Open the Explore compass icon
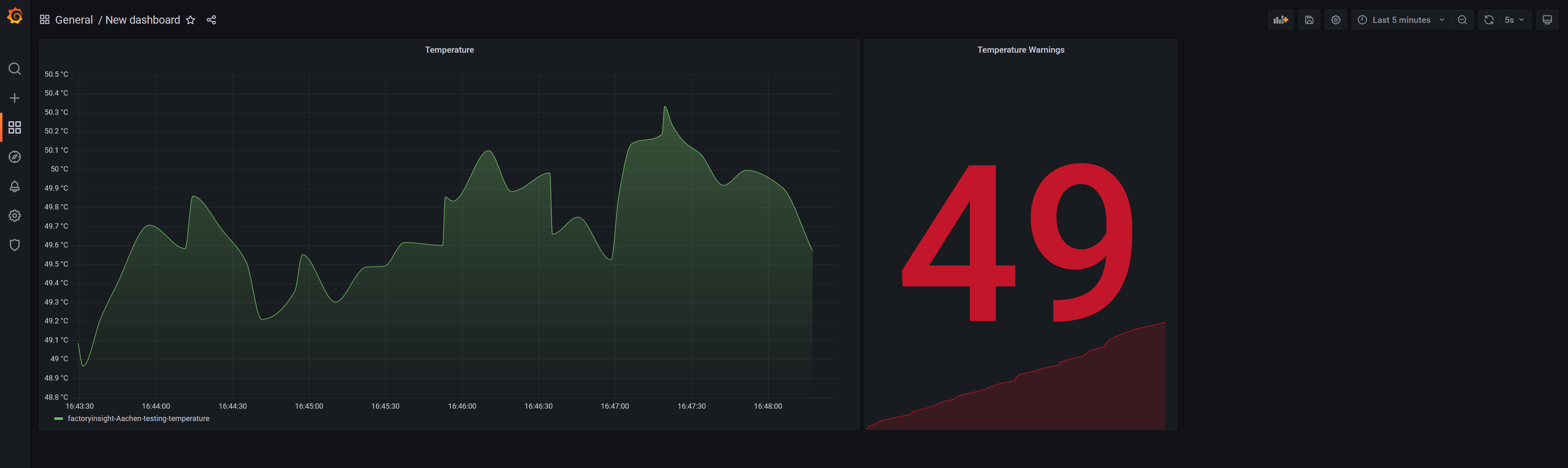 coord(15,157)
